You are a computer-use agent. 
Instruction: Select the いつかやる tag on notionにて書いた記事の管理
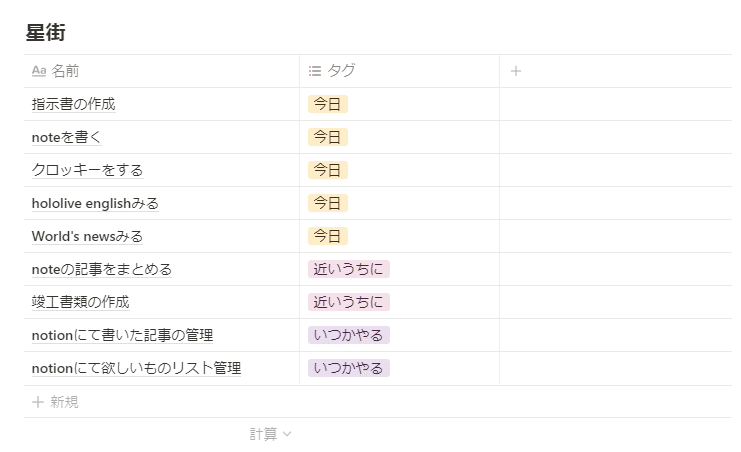[x=349, y=335]
